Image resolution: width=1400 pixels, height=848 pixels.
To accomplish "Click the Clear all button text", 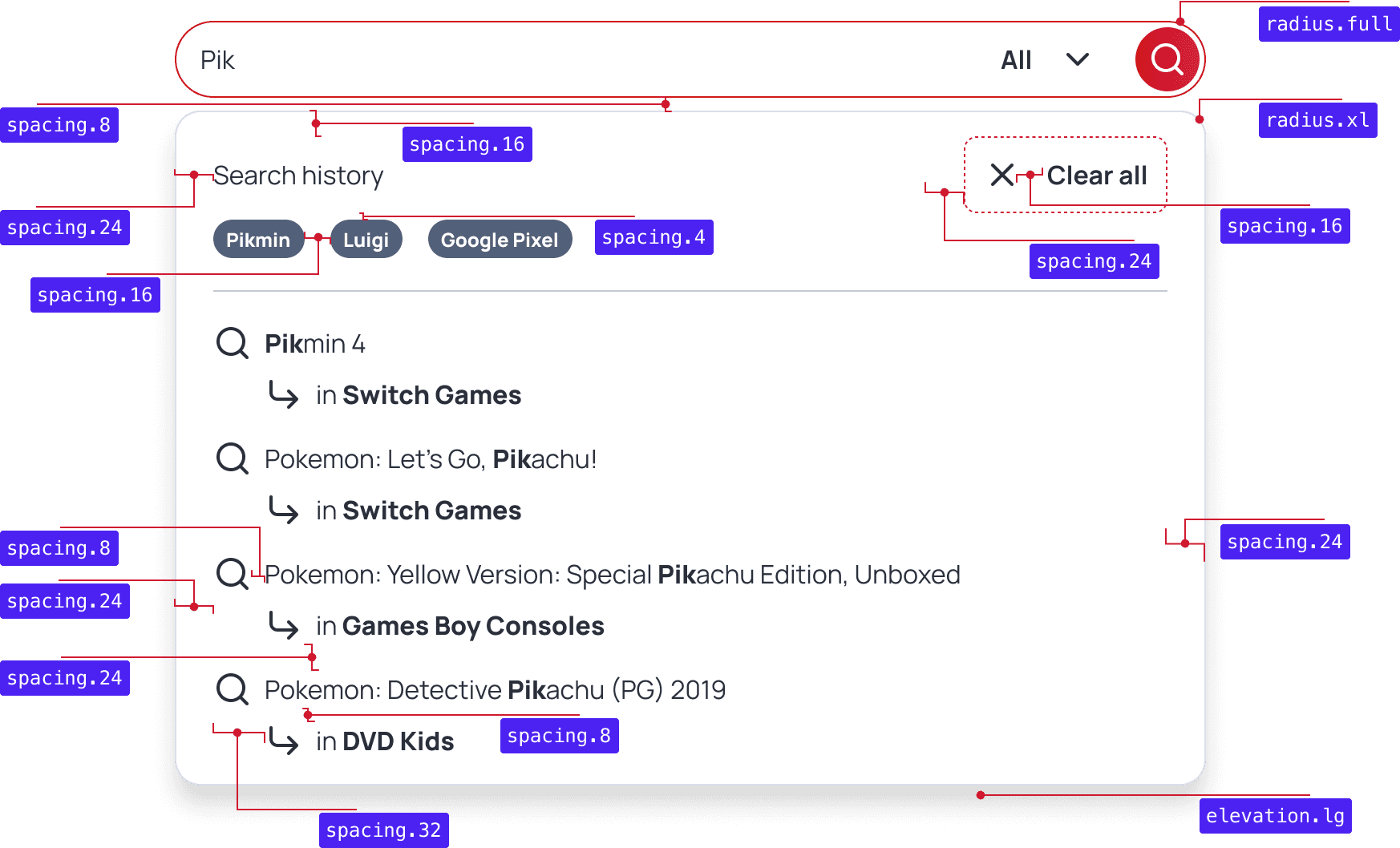I will pos(1097,176).
